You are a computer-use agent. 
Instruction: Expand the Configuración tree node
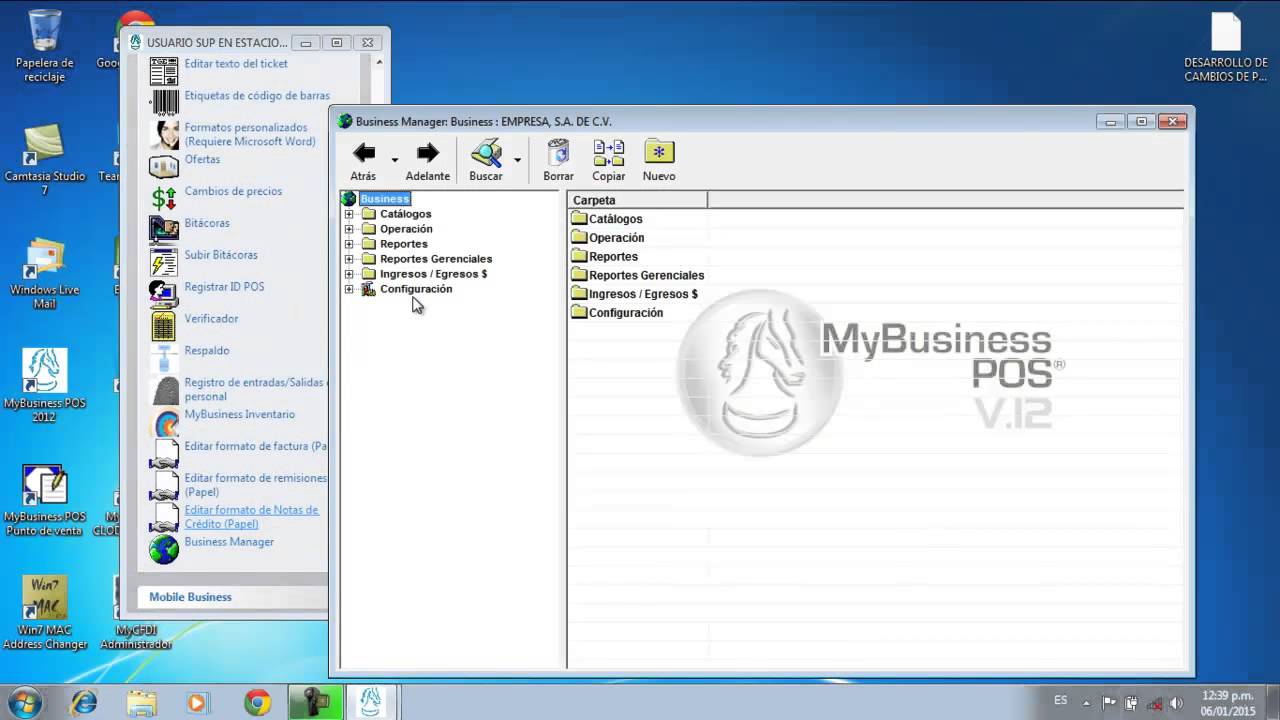click(x=349, y=289)
